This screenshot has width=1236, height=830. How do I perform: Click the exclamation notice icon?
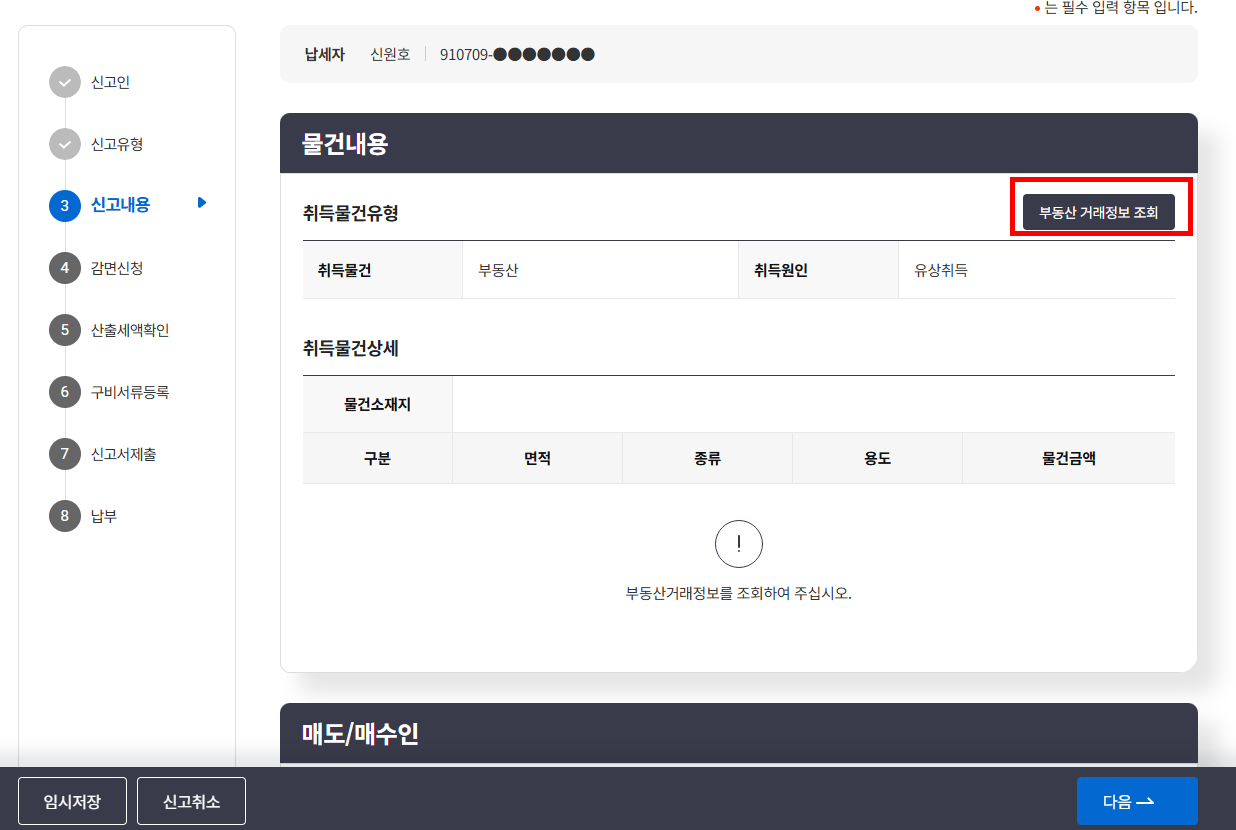coord(738,544)
